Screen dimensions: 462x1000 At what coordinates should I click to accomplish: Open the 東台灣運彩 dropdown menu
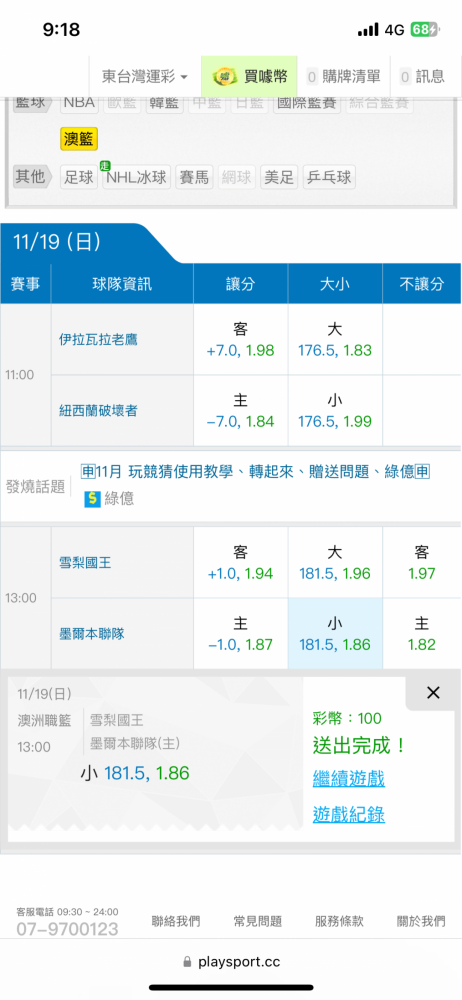coord(145,77)
